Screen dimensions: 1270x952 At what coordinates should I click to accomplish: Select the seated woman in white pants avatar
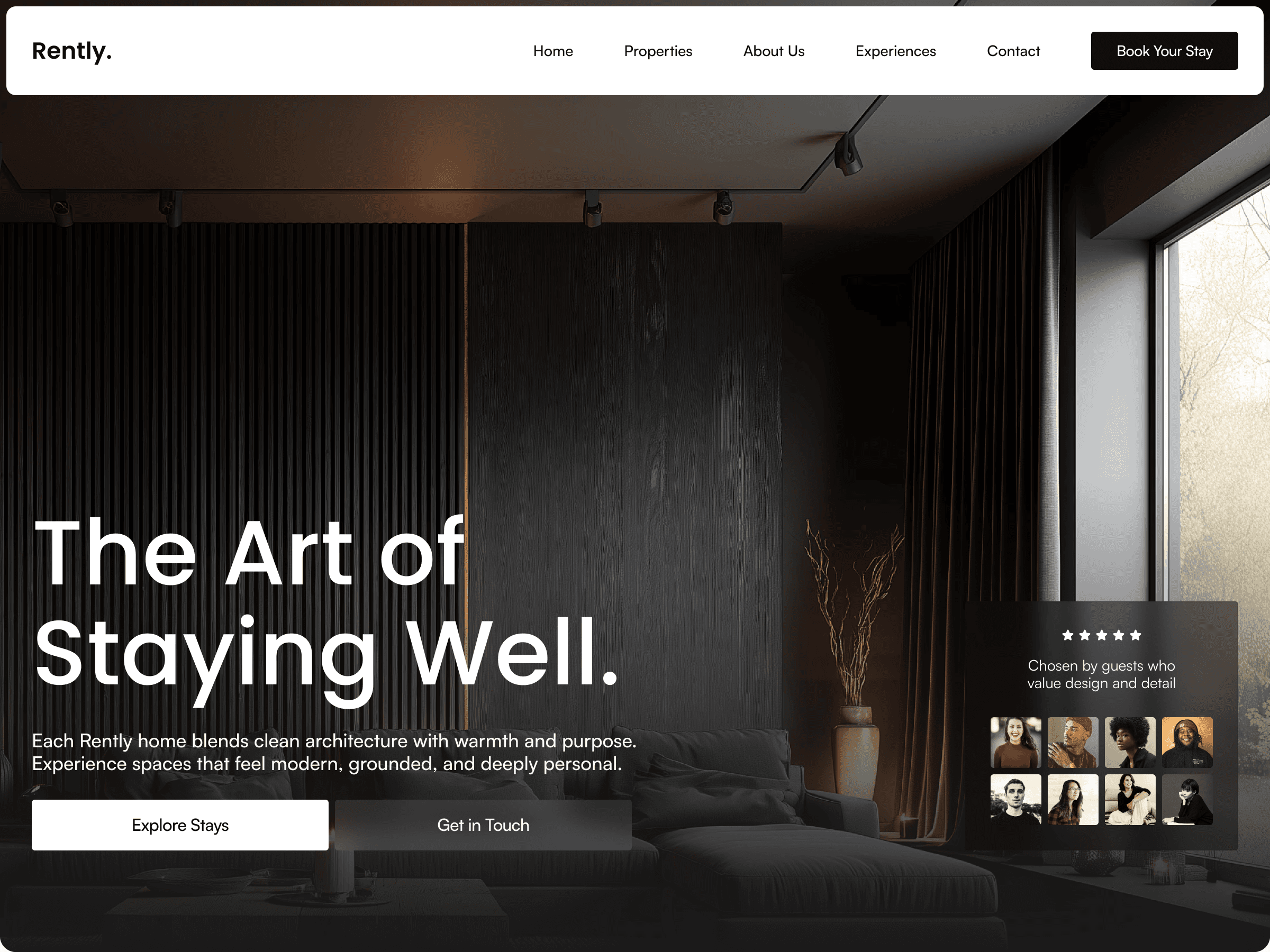1130,799
